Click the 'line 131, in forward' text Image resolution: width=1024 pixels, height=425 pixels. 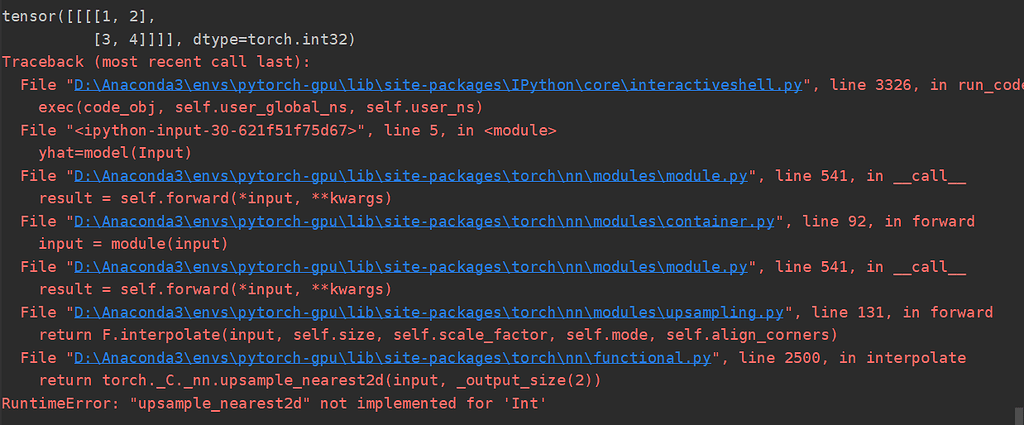pos(897,312)
